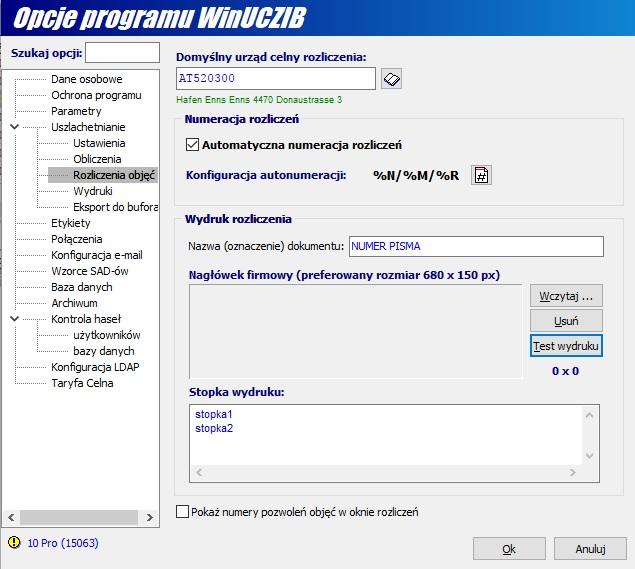Screen dimensions: 635x569
Task: Click the 0 x 0 image size label
Action: (x=565, y=371)
